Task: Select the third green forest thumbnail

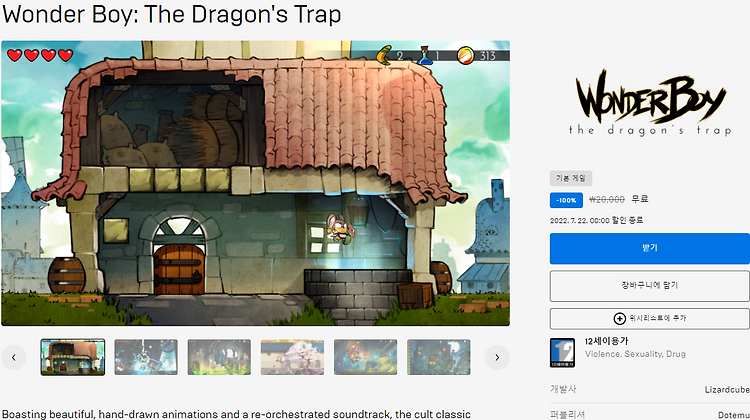Action: coord(219,357)
